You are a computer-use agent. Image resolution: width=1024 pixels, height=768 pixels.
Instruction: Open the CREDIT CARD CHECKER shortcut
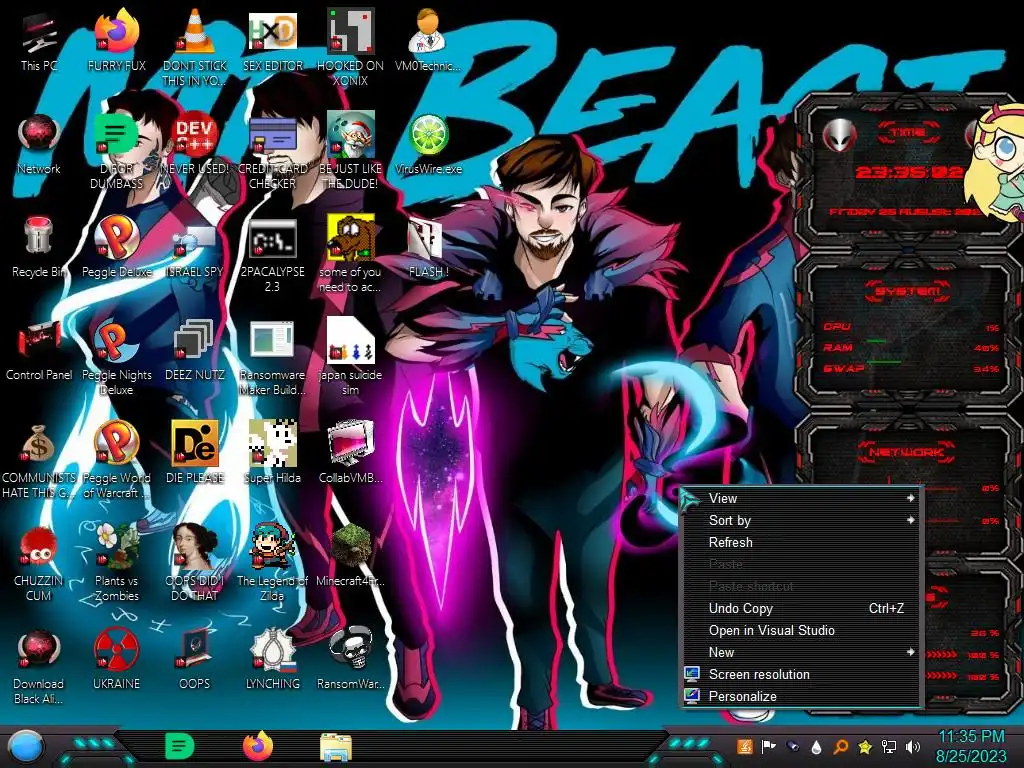[272, 136]
